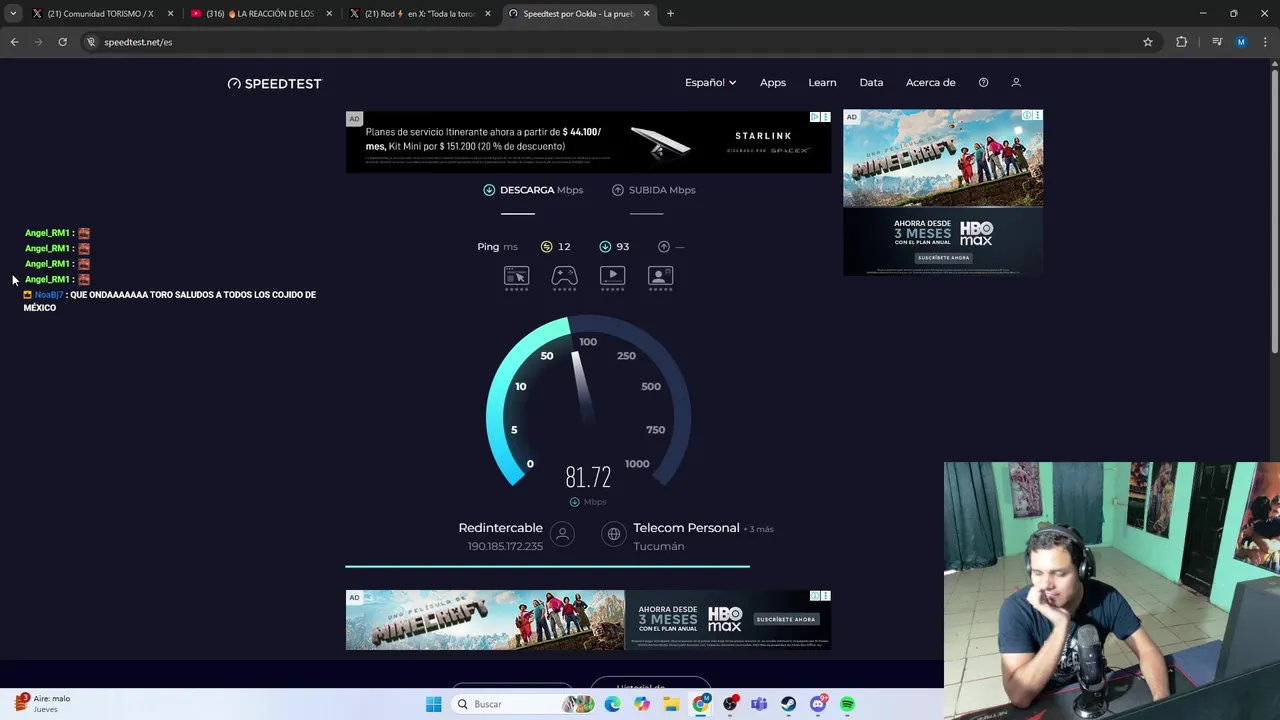The height and width of the screenshot is (720, 1280).
Task: Open the user account icon in header
Action: (x=1016, y=83)
